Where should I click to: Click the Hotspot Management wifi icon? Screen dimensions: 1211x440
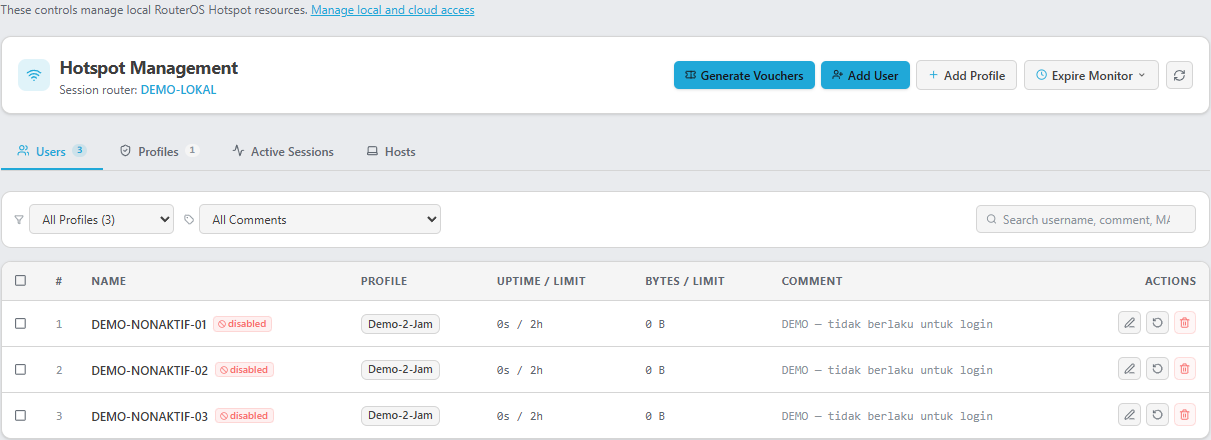(x=34, y=75)
